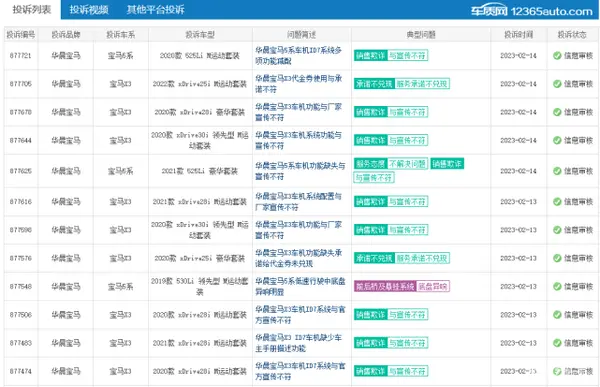Screen dimensions: 600x387
Task: Switch to the 投诉视频 tab
Action: (89, 10)
